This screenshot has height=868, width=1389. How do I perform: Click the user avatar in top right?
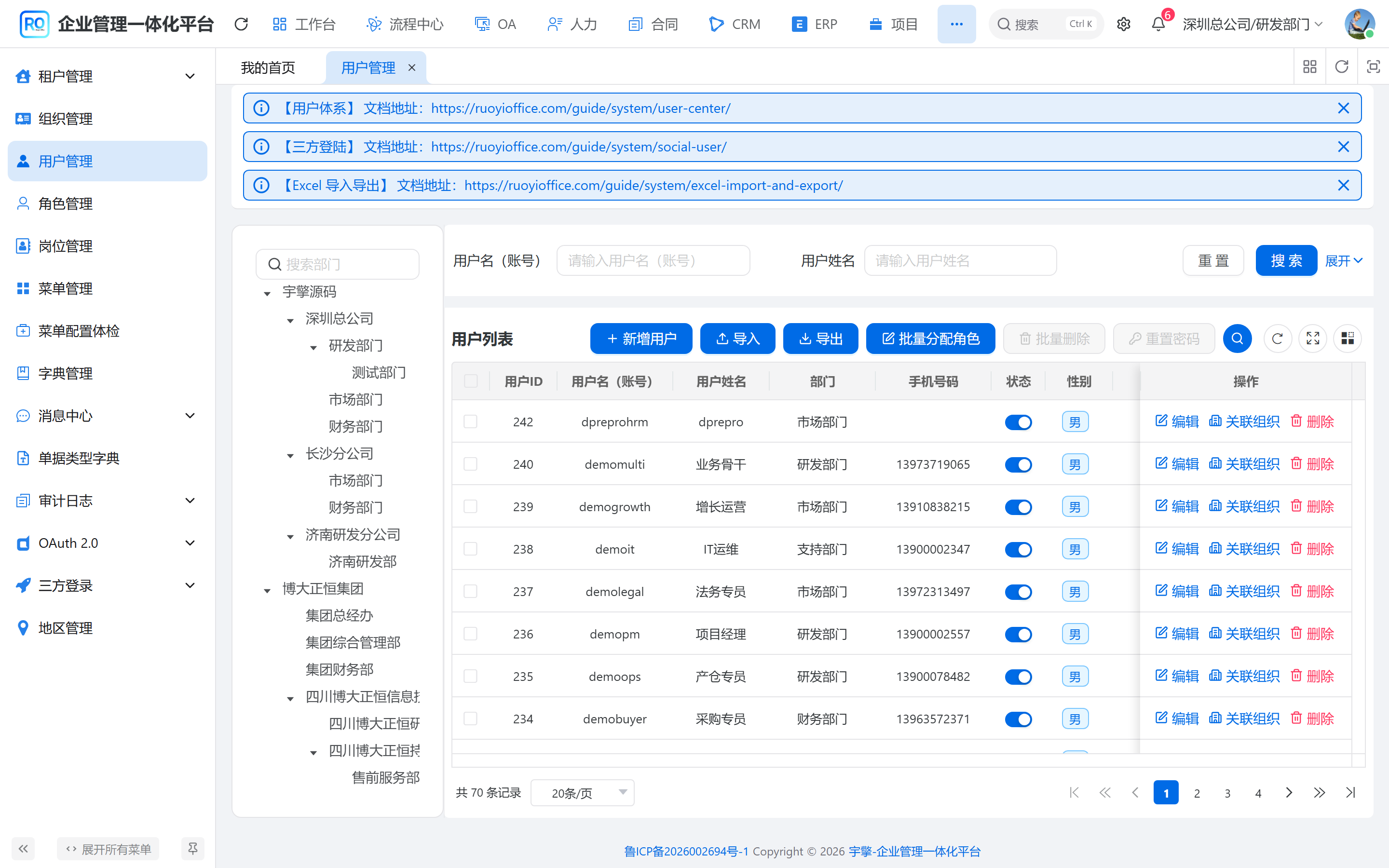click(x=1359, y=24)
